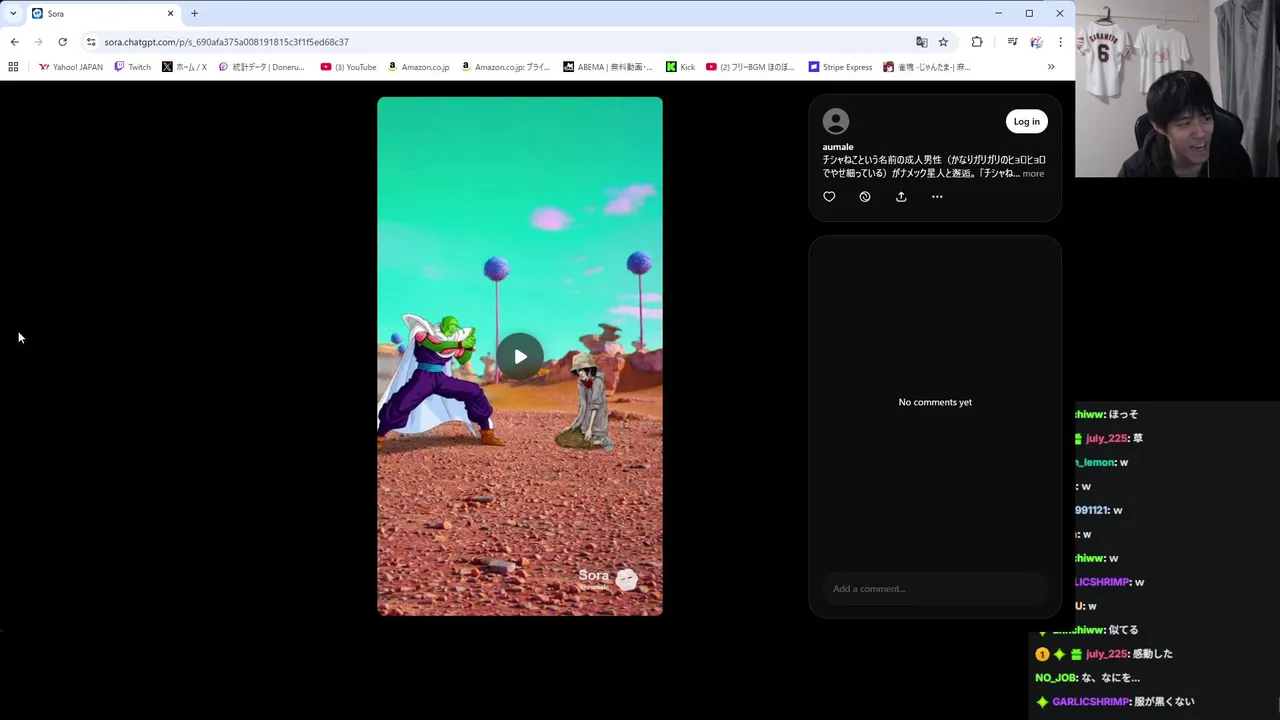The image size is (1280, 720).
Task: Play the Sora video
Action: pyautogui.click(x=520, y=356)
